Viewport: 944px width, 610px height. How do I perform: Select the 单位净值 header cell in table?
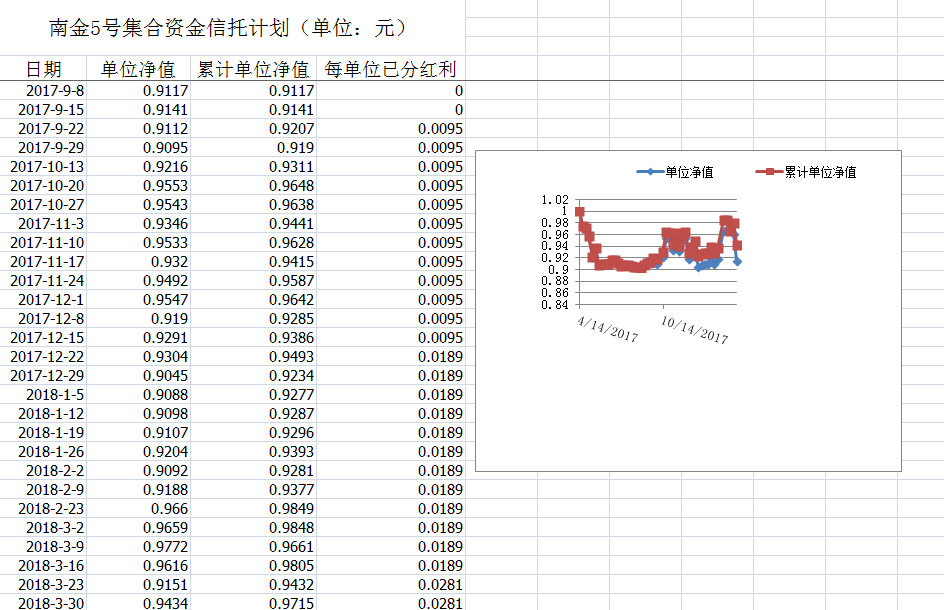coord(138,69)
